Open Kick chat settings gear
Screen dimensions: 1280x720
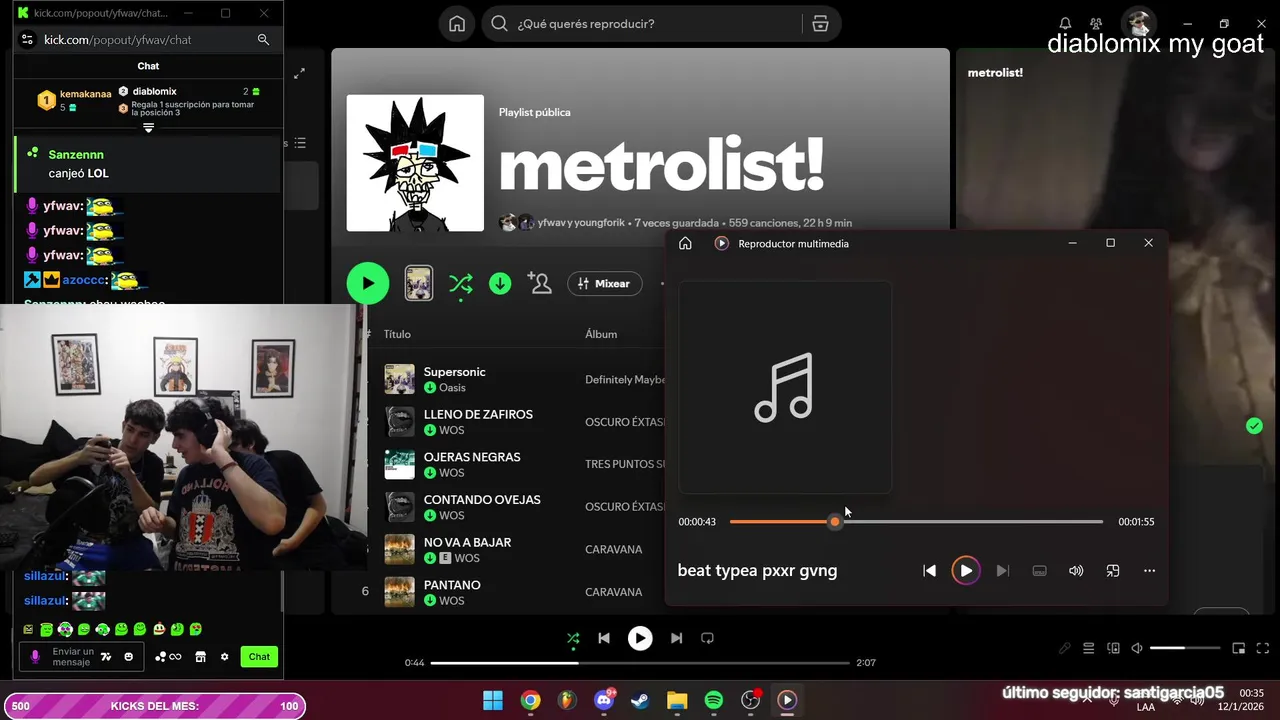coord(224,657)
